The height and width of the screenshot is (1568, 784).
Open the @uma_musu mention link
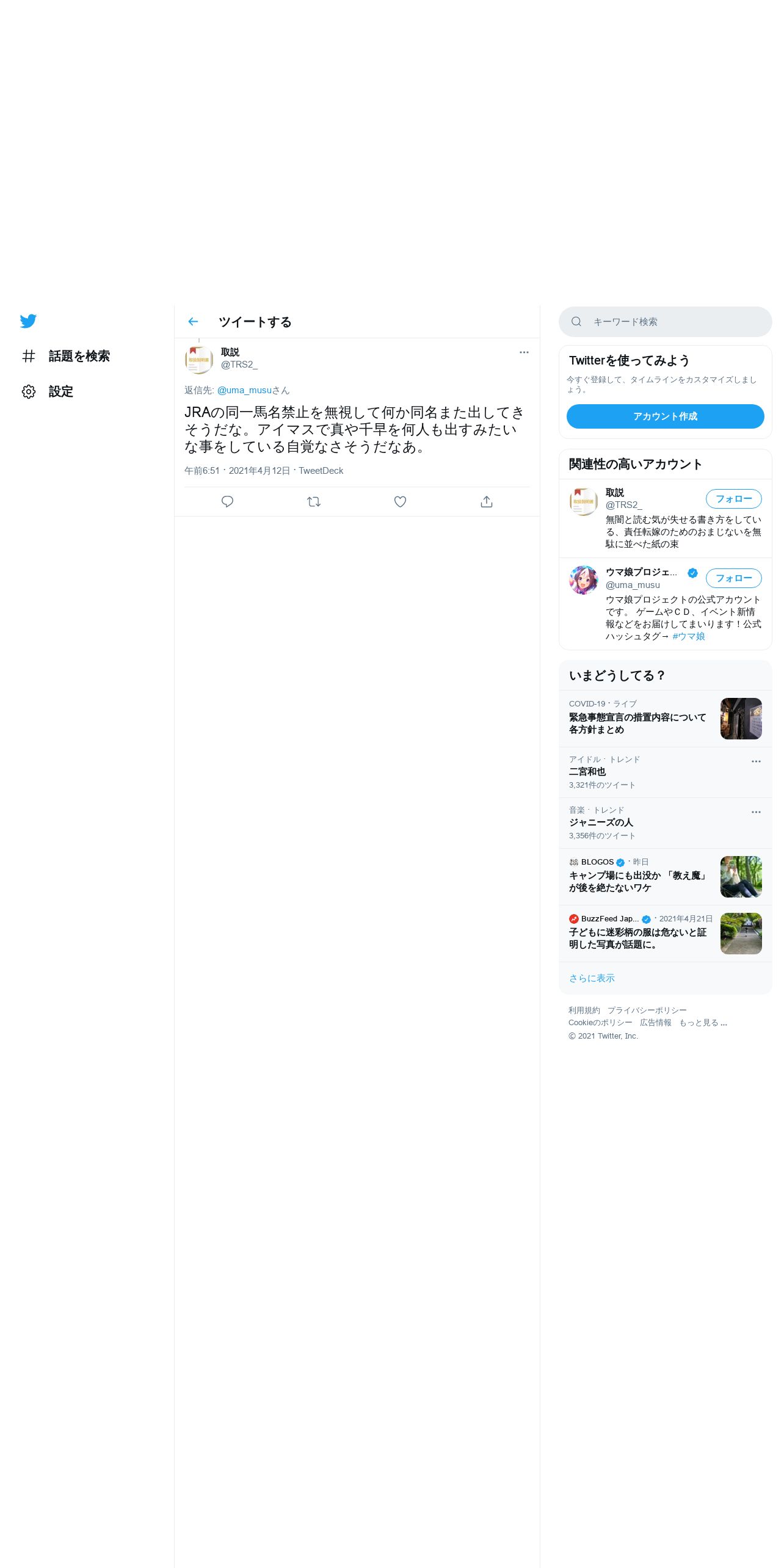pyautogui.click(x=244, y=390)
